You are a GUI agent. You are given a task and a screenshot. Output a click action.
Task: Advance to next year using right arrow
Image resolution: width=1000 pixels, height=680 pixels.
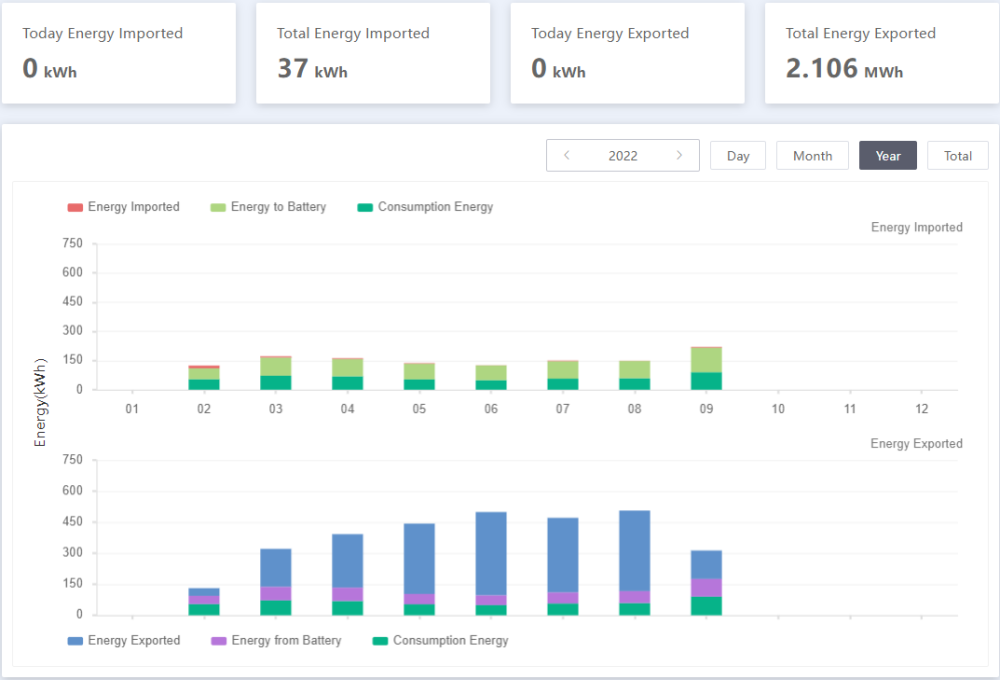coord(679,155)
